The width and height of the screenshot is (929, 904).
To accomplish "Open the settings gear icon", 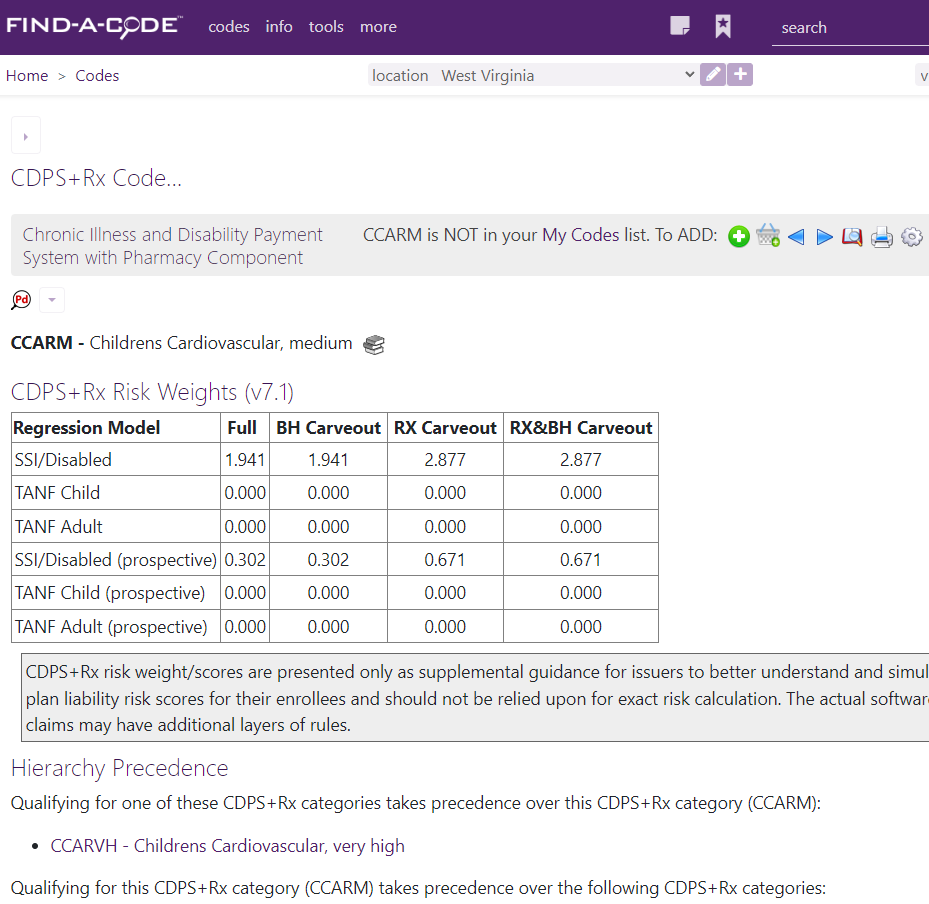I will (912, 237).
